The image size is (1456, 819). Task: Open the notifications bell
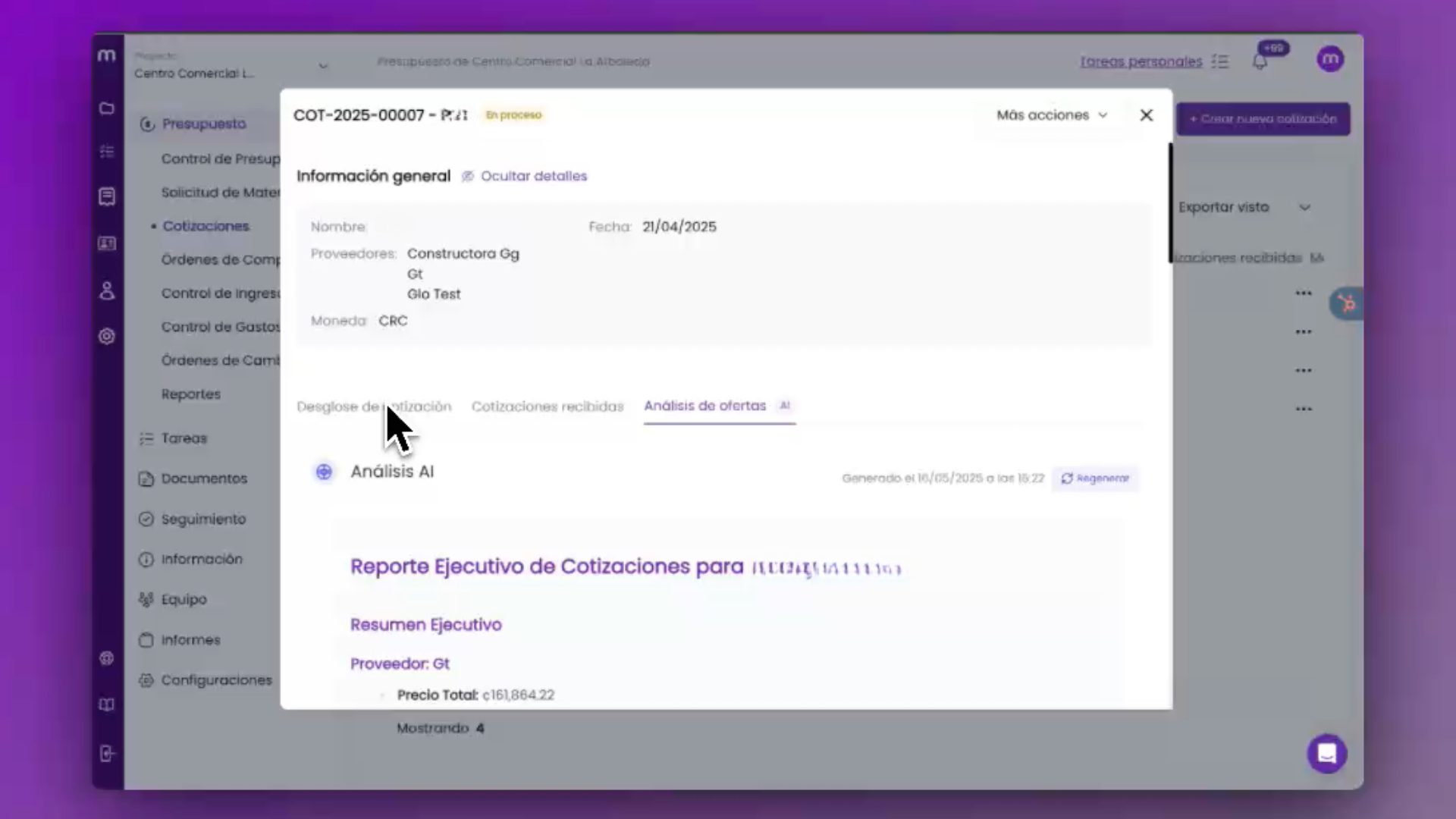click(x=1260, y=61)
